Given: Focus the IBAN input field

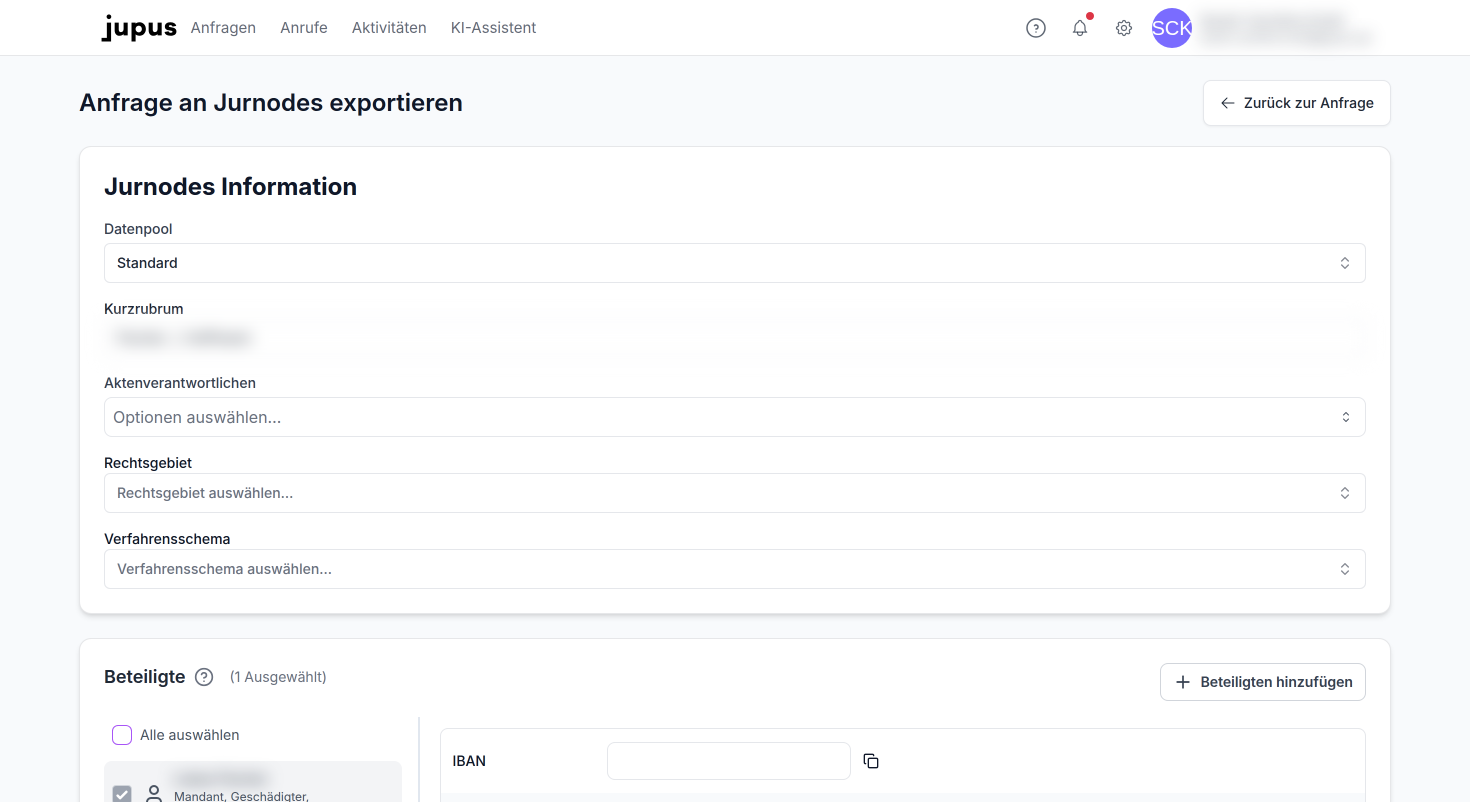Looking at the screenshot, I should 729,761.
